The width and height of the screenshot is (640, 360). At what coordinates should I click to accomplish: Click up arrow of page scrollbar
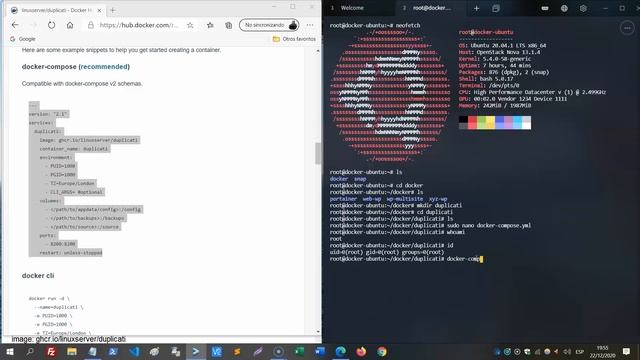(318, 51)
